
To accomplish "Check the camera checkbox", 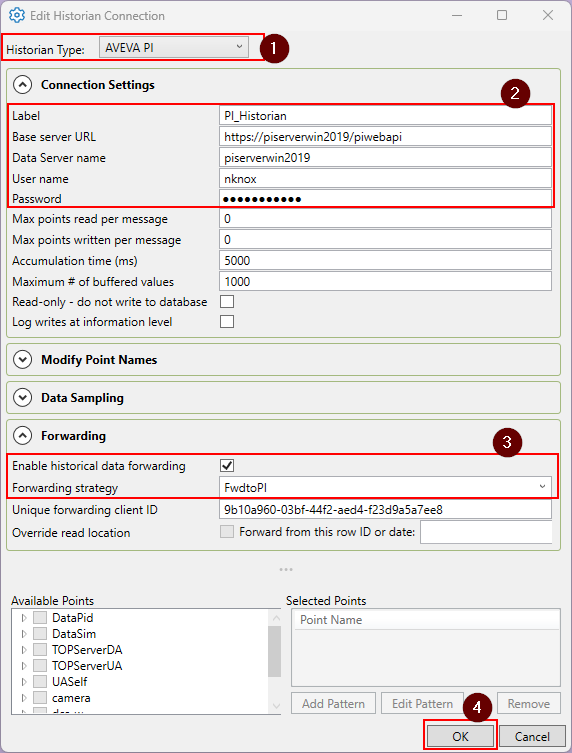I will click(40, 698).
